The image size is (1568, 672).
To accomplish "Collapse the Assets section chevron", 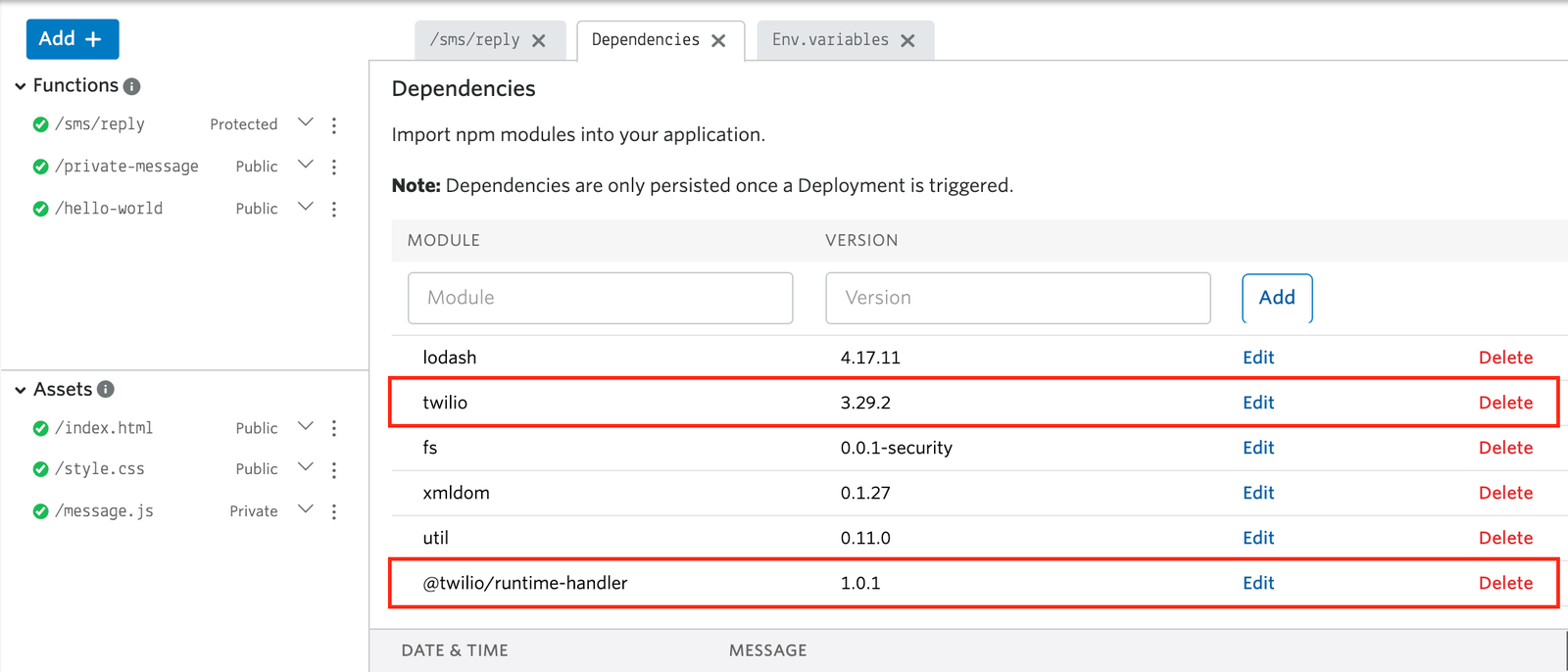I will click(21, 390).
